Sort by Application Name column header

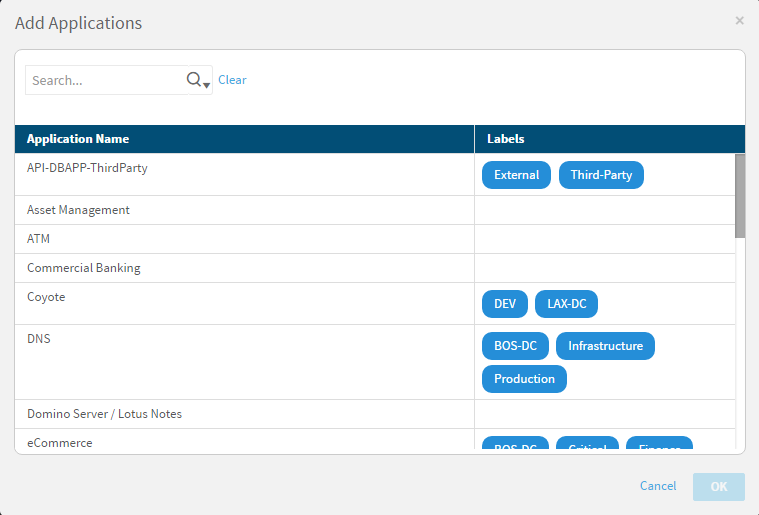[x=78, y=139]
